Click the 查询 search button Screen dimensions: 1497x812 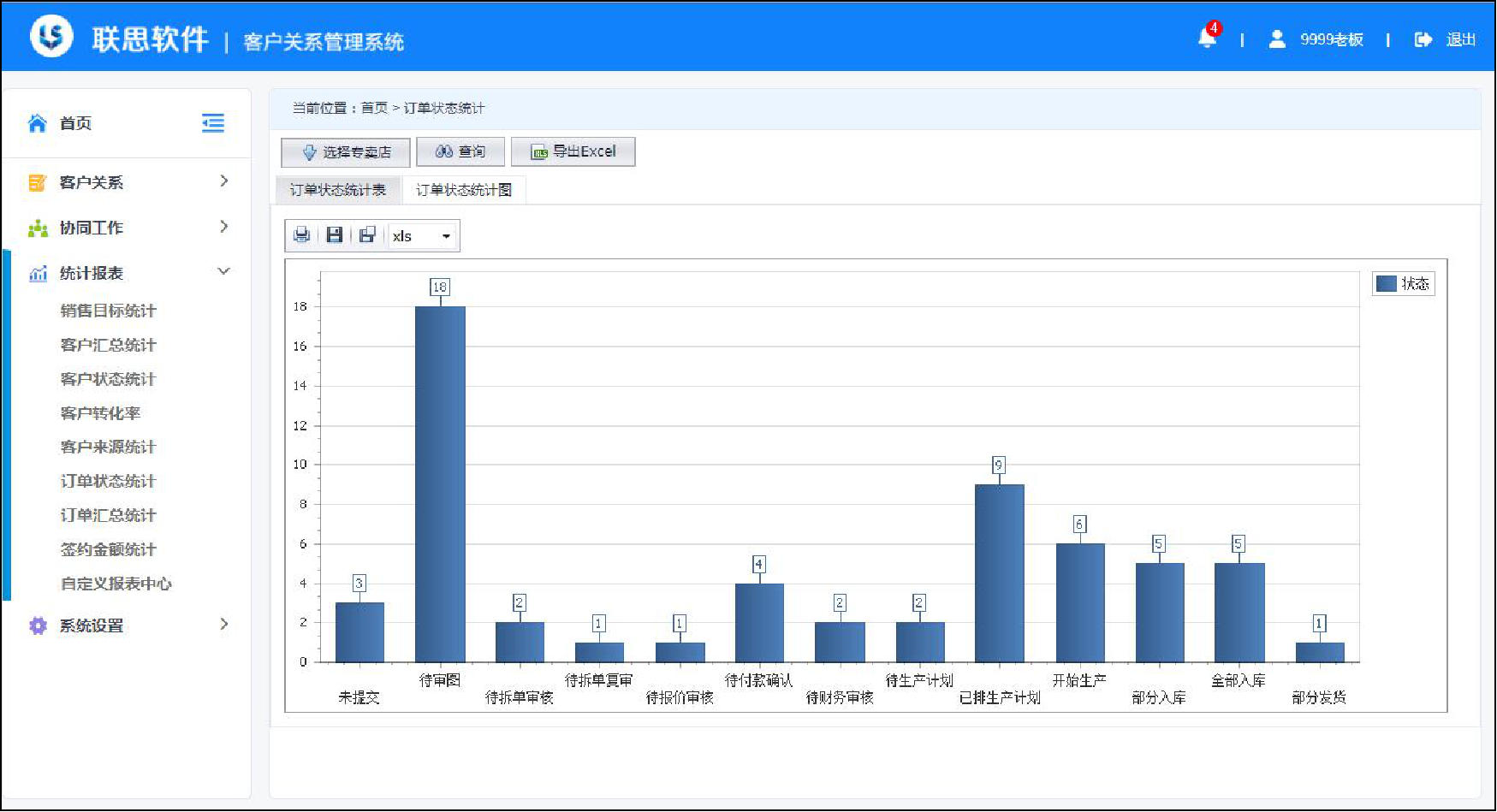tap(460, 151)
